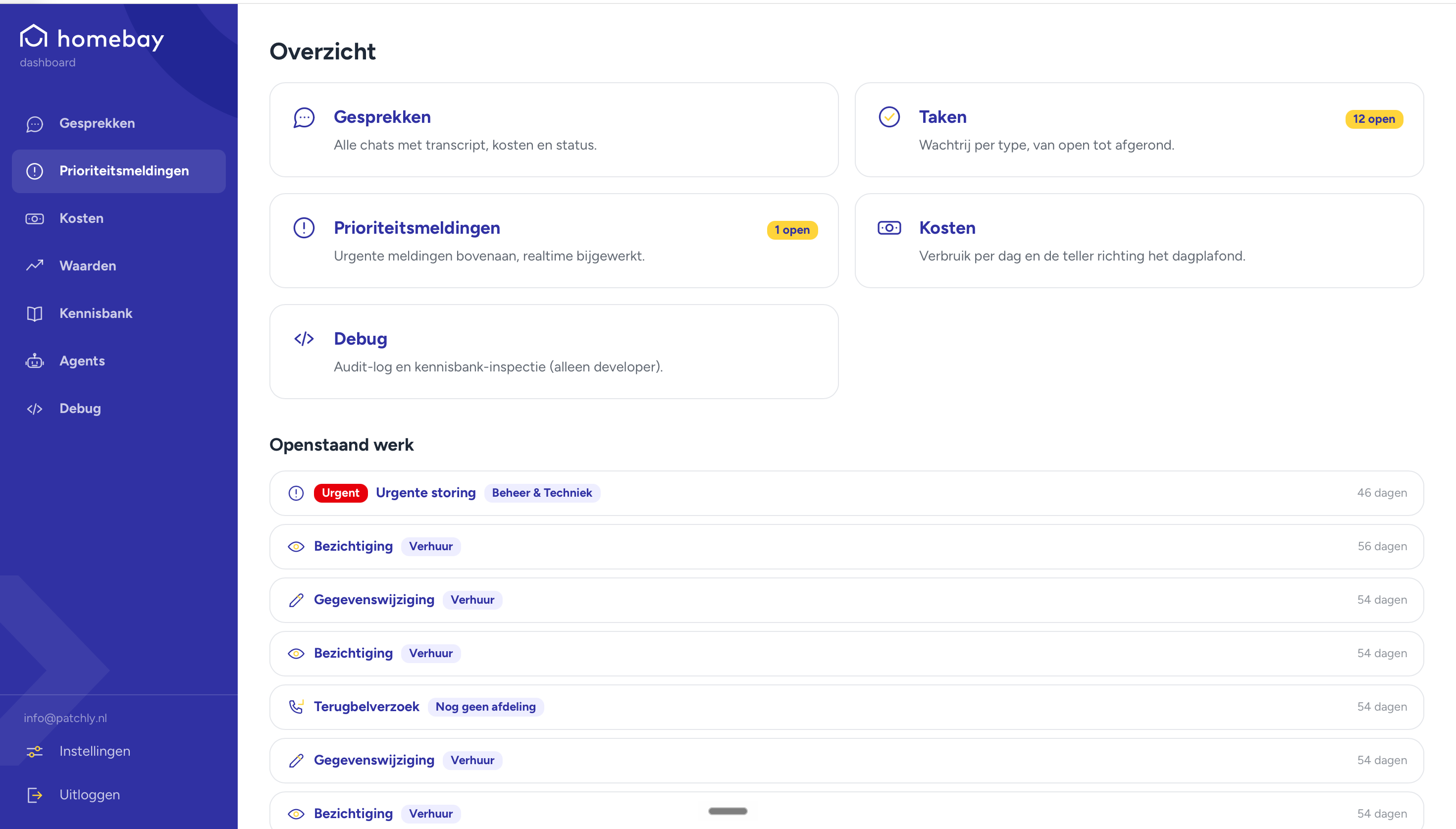This screenshot has width=1456, height=829.
Task: Click the Debug code icon in sidebar
Action: pos(35,409)
